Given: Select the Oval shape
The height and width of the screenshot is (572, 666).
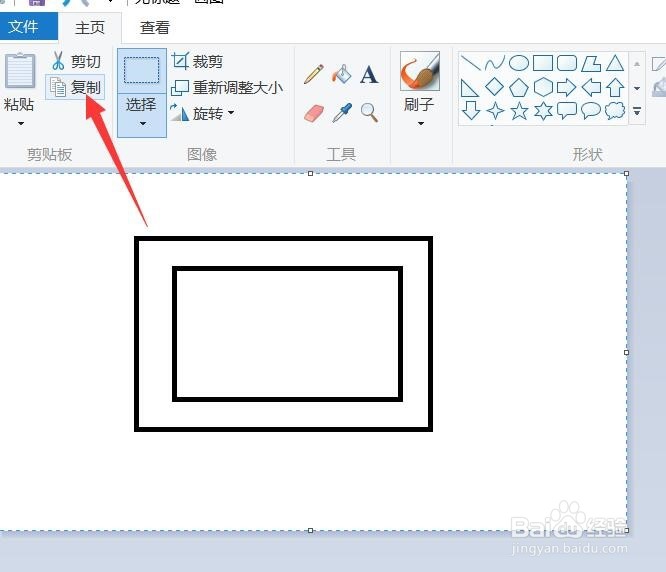Looking at the screenshot, I should 519,63.
